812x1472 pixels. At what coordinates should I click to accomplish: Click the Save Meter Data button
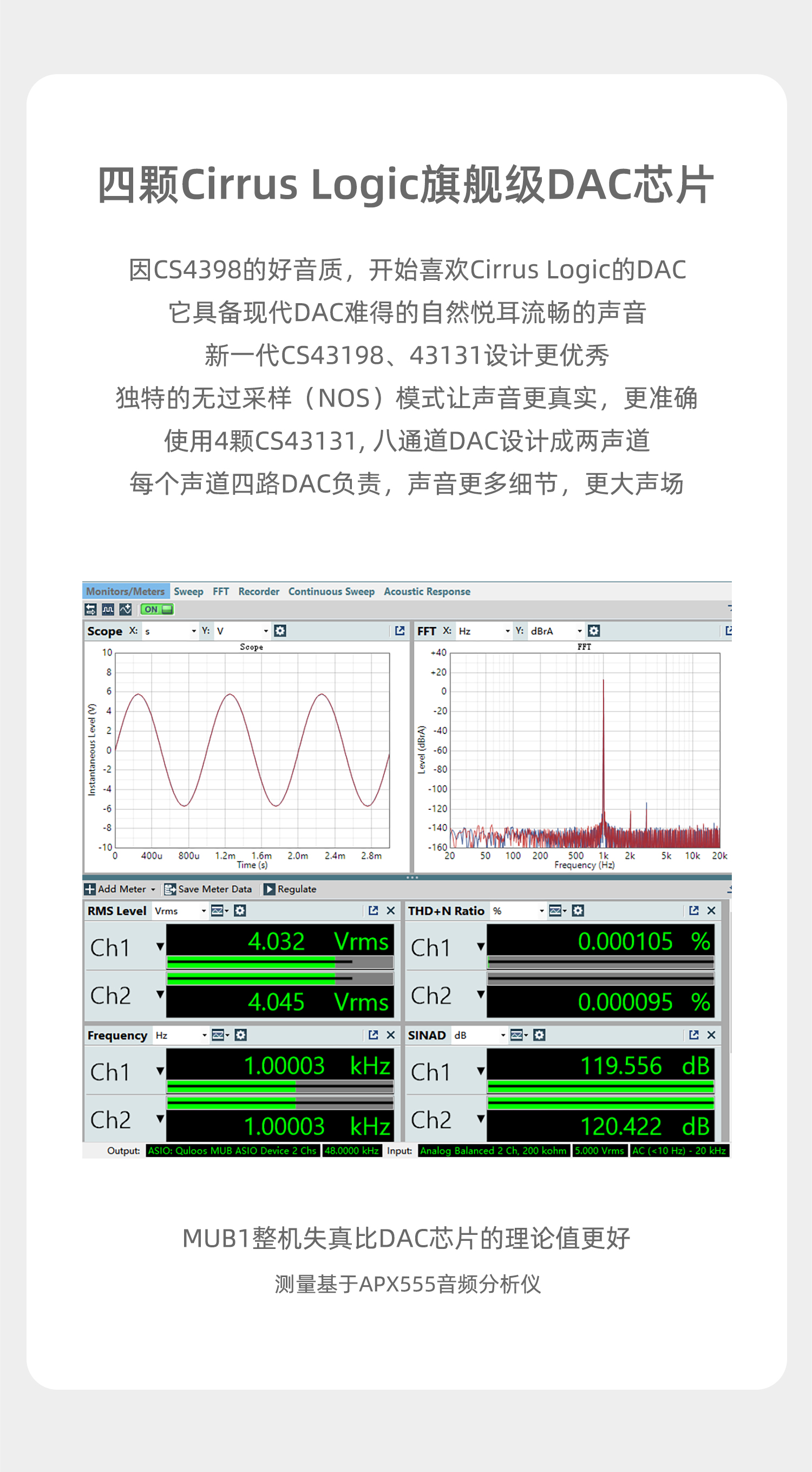(x=208, y=889)
